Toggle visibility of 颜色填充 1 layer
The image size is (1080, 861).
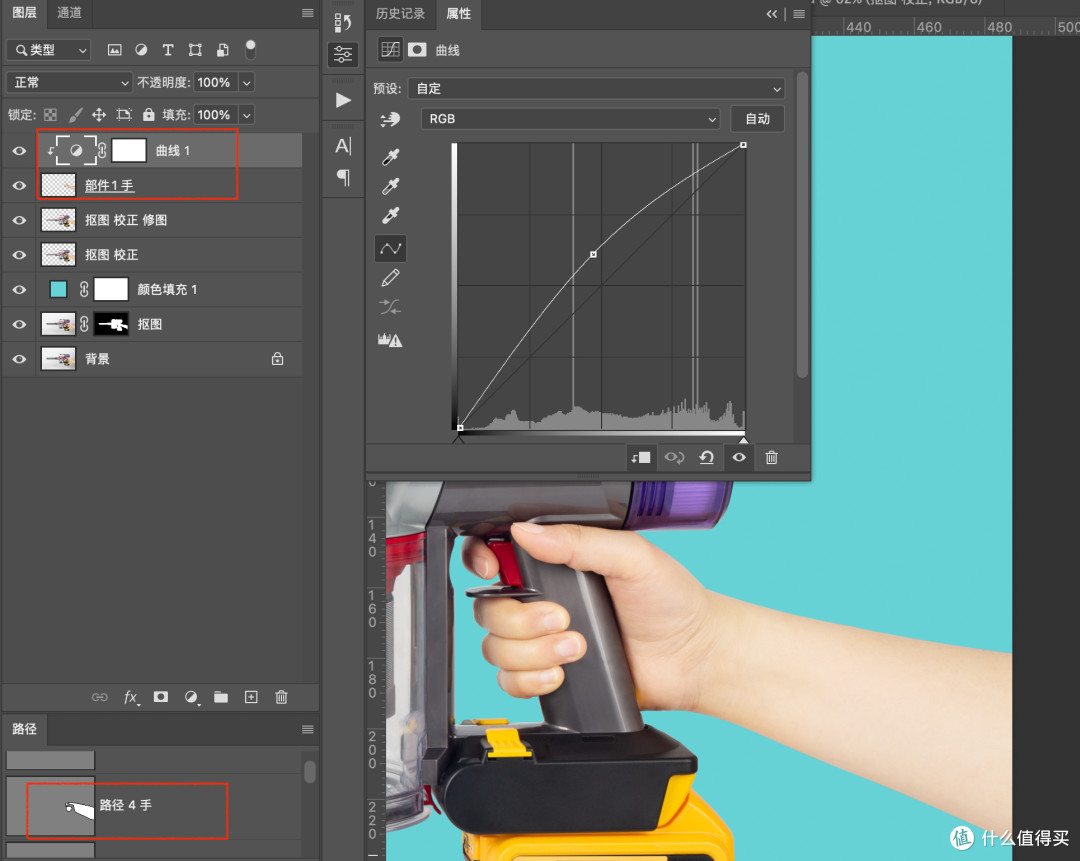click(19, 289)
